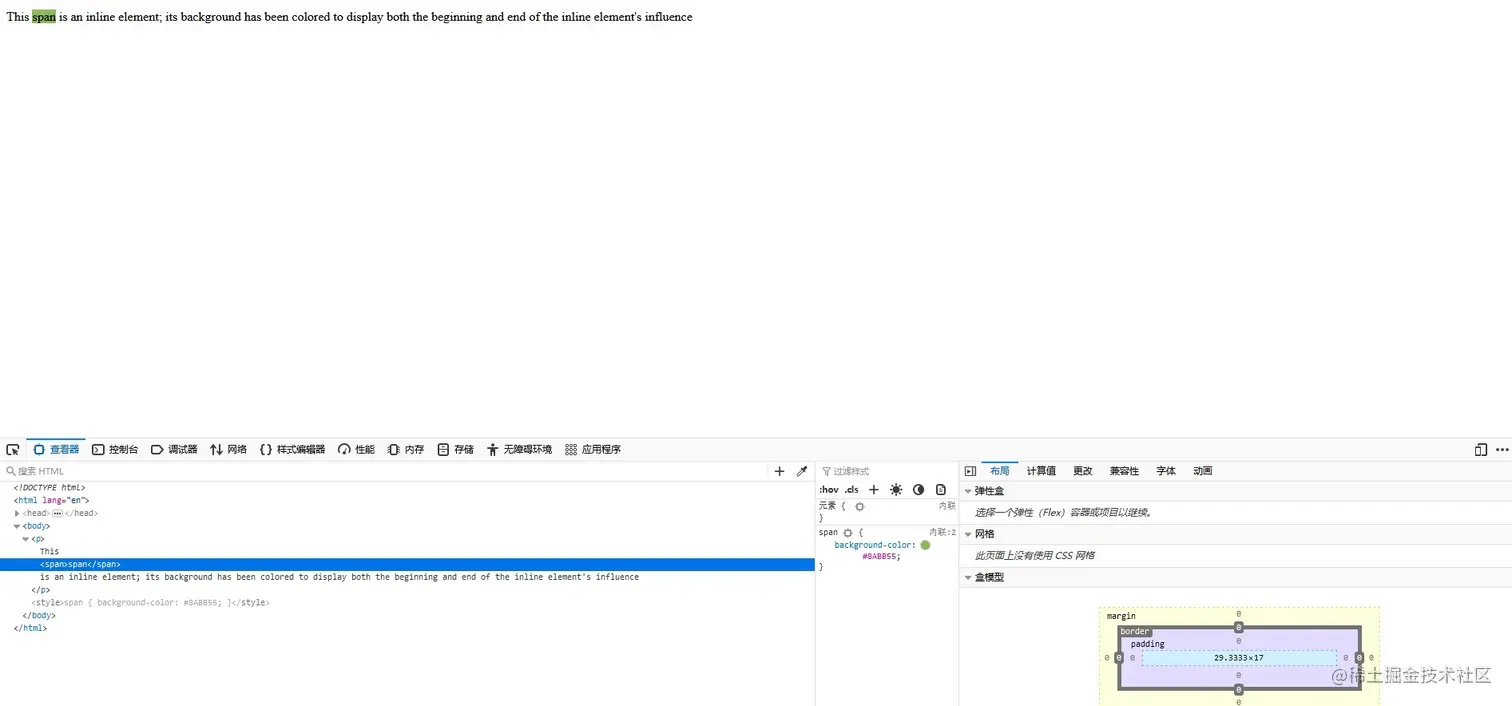Image resolution: width=1512 pixels, height=706 pixels.
Task: Switch to the 内存 Memory tab
Action: (x=406, y=450)
